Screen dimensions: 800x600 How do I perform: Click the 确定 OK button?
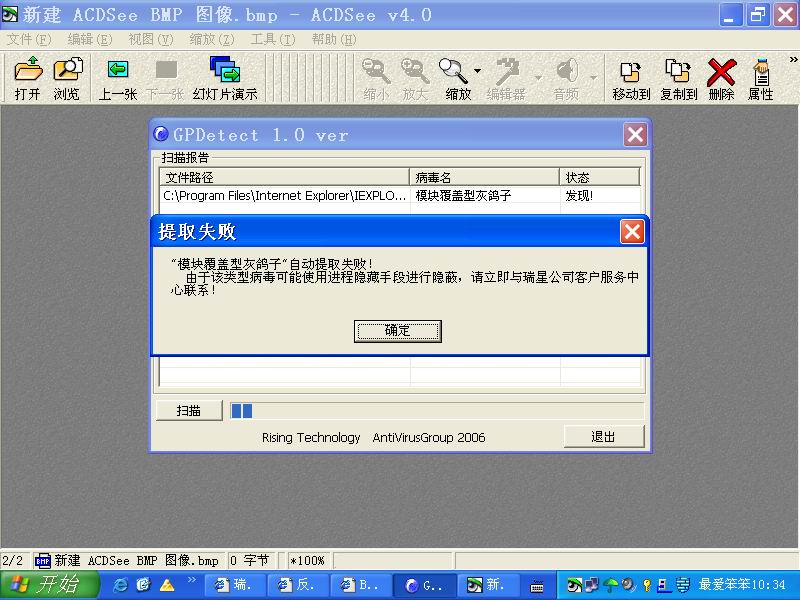pos(397,331)
